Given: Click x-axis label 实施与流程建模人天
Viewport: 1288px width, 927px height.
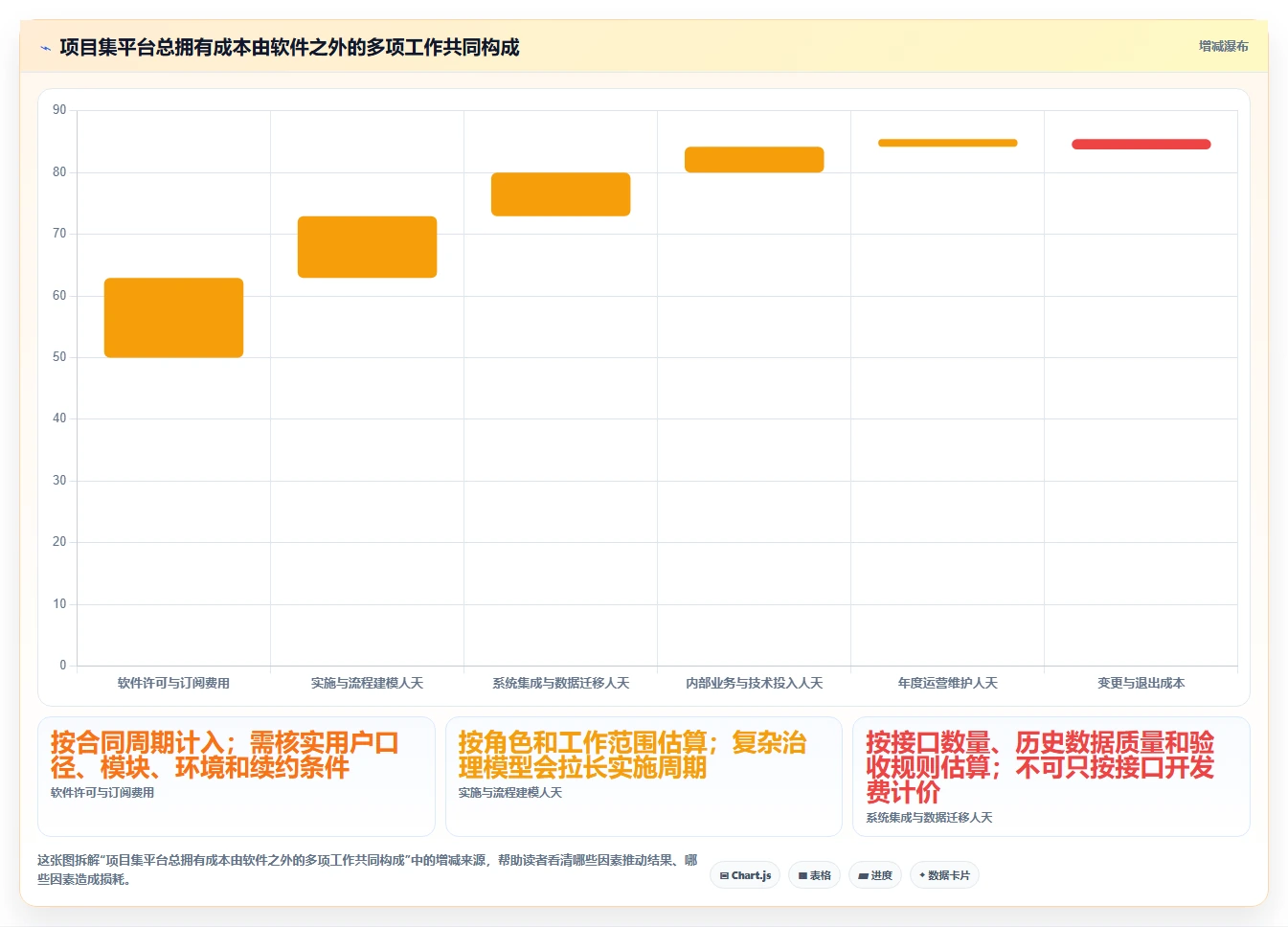Looking at the screenshot, I should click(367, 683).
